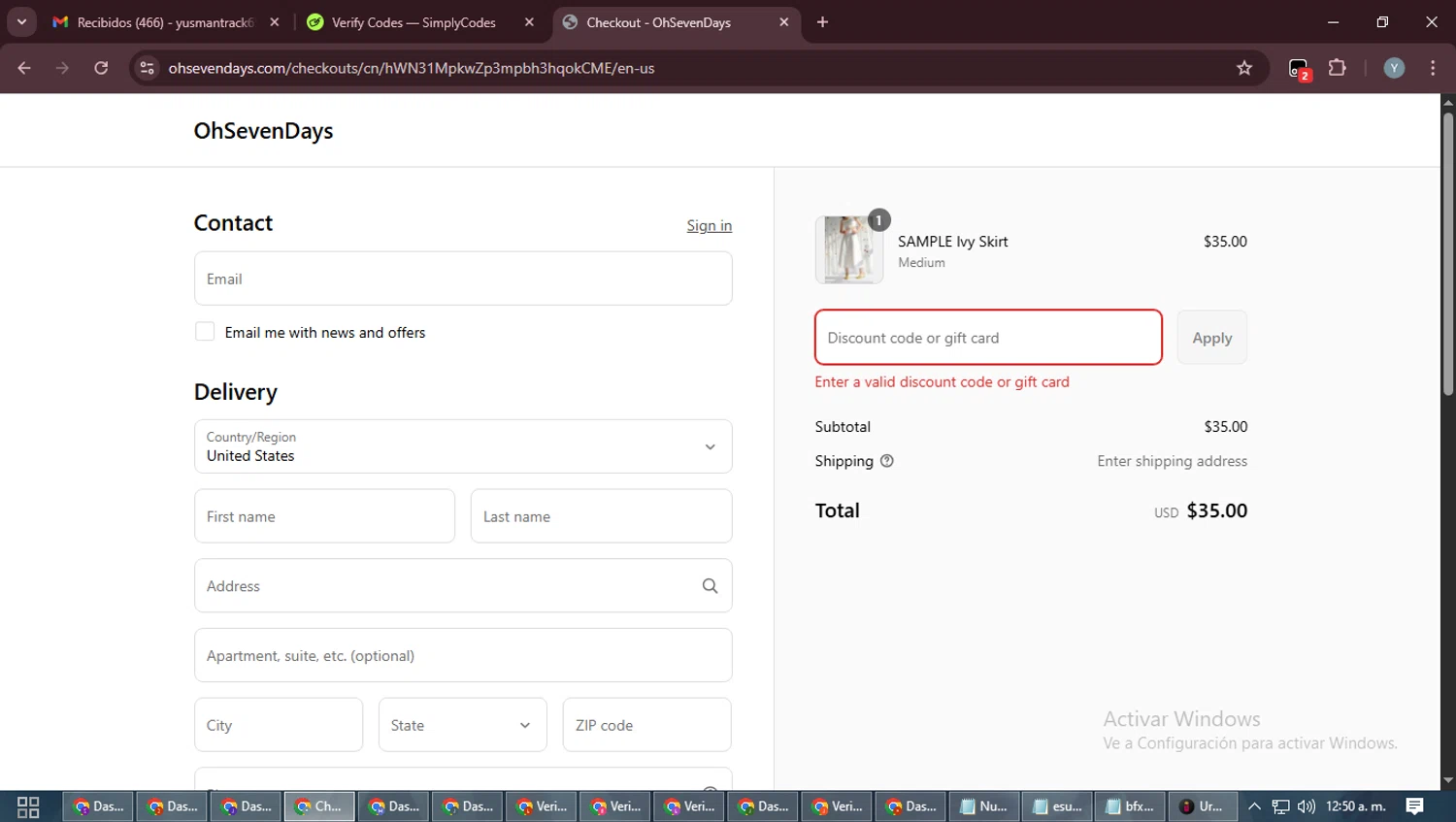Click the SAMPLE Ivy Skirt product name

pyautogui.click(x=953, y=242)
